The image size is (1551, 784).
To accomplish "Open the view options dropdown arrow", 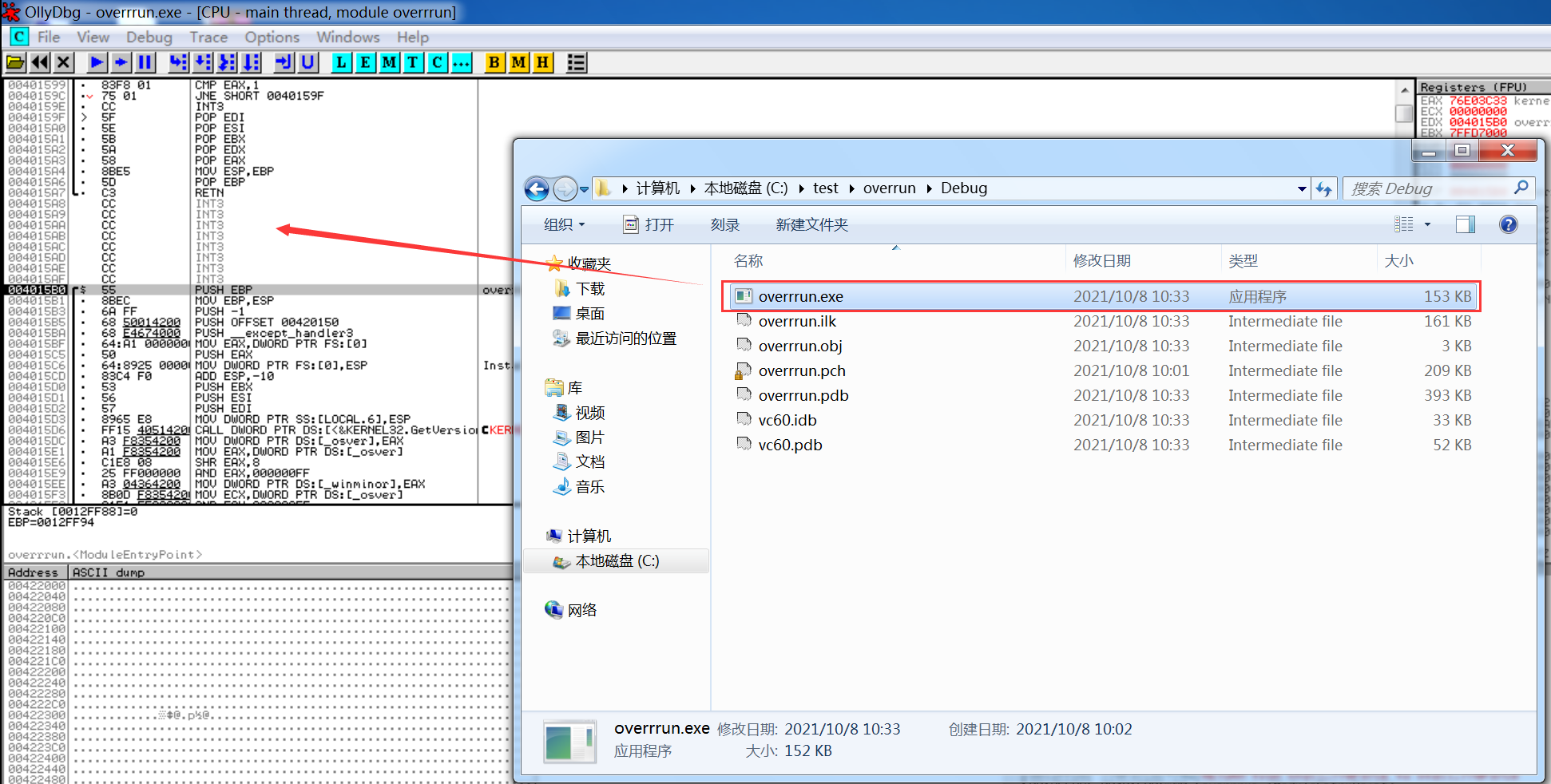I will [1427, 224].
